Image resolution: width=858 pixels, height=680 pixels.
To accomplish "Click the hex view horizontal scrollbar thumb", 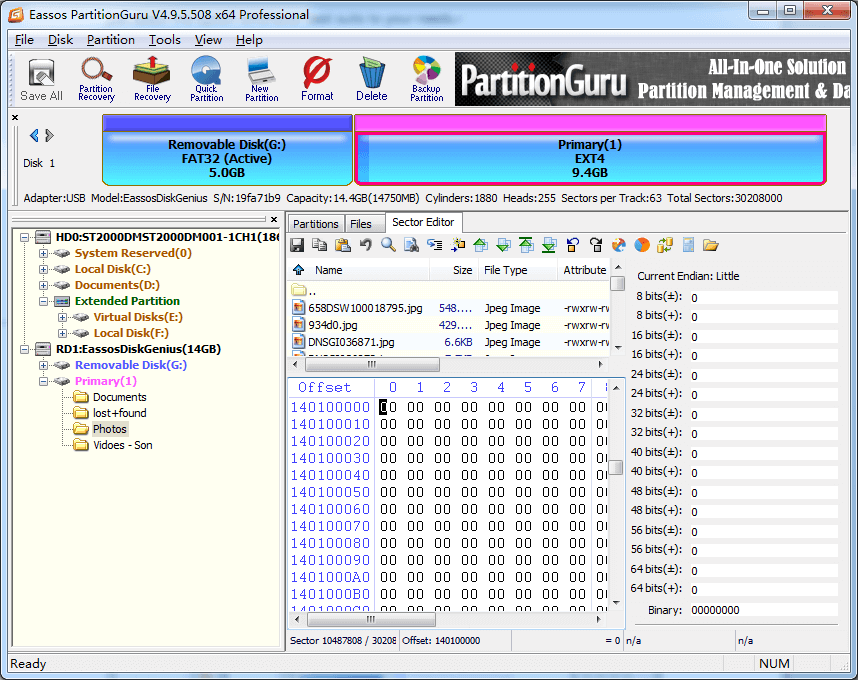I will (x=371, y=619).
